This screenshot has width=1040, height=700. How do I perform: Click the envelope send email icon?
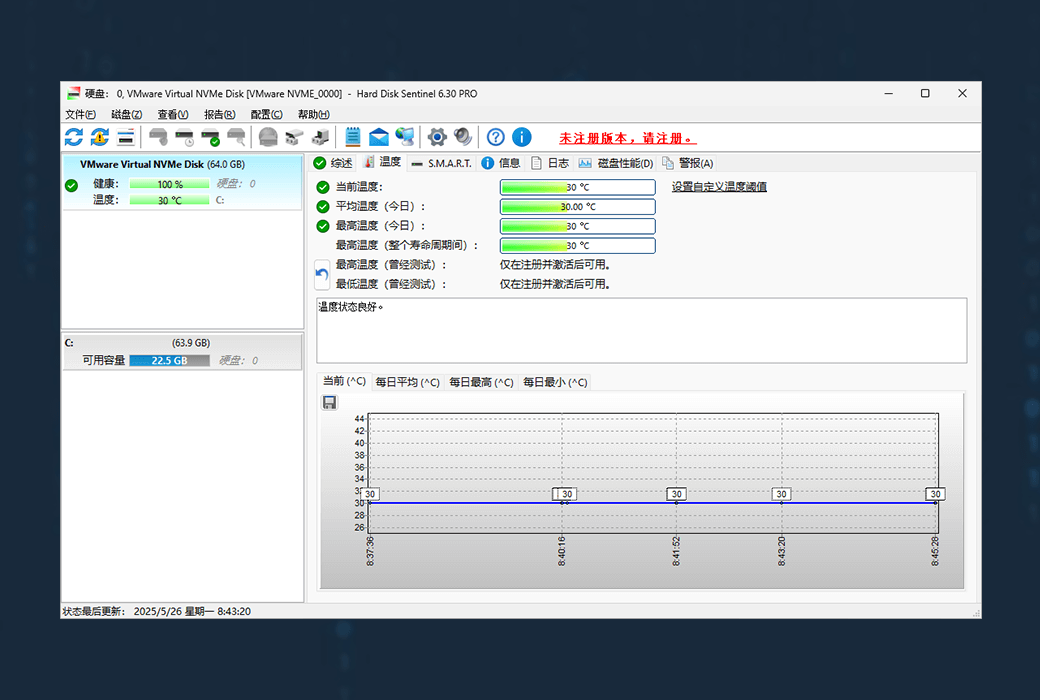click(x=379, y=137)
